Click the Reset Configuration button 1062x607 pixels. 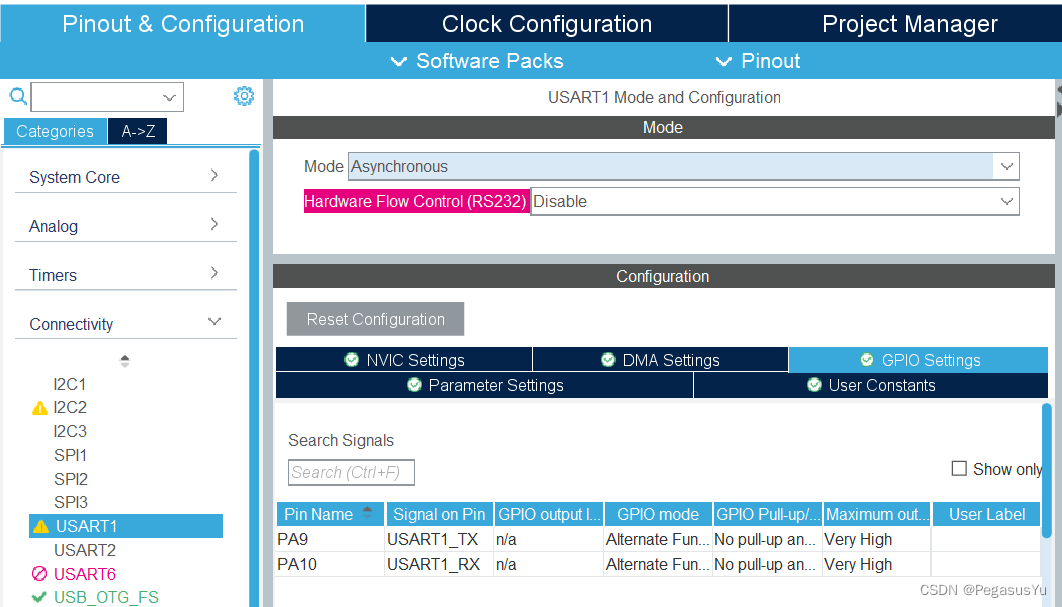pos(375,319)
